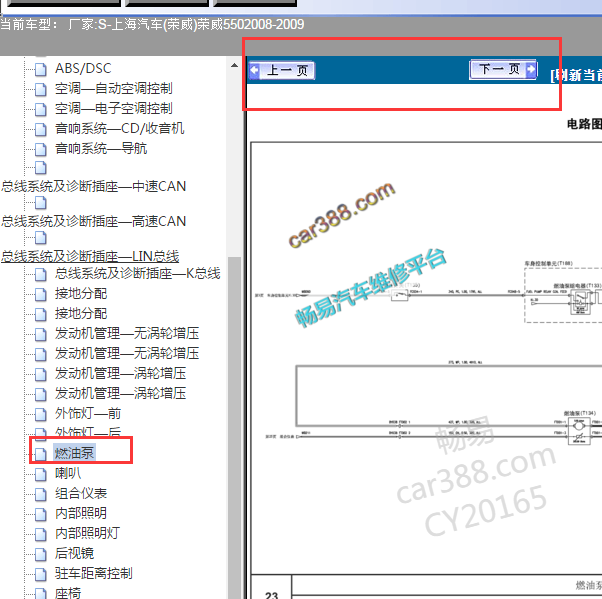Image resolution: width=602 pixels, height=599 pixels.
Task: Open the 后视镜 entry
Action: [74, 553]
